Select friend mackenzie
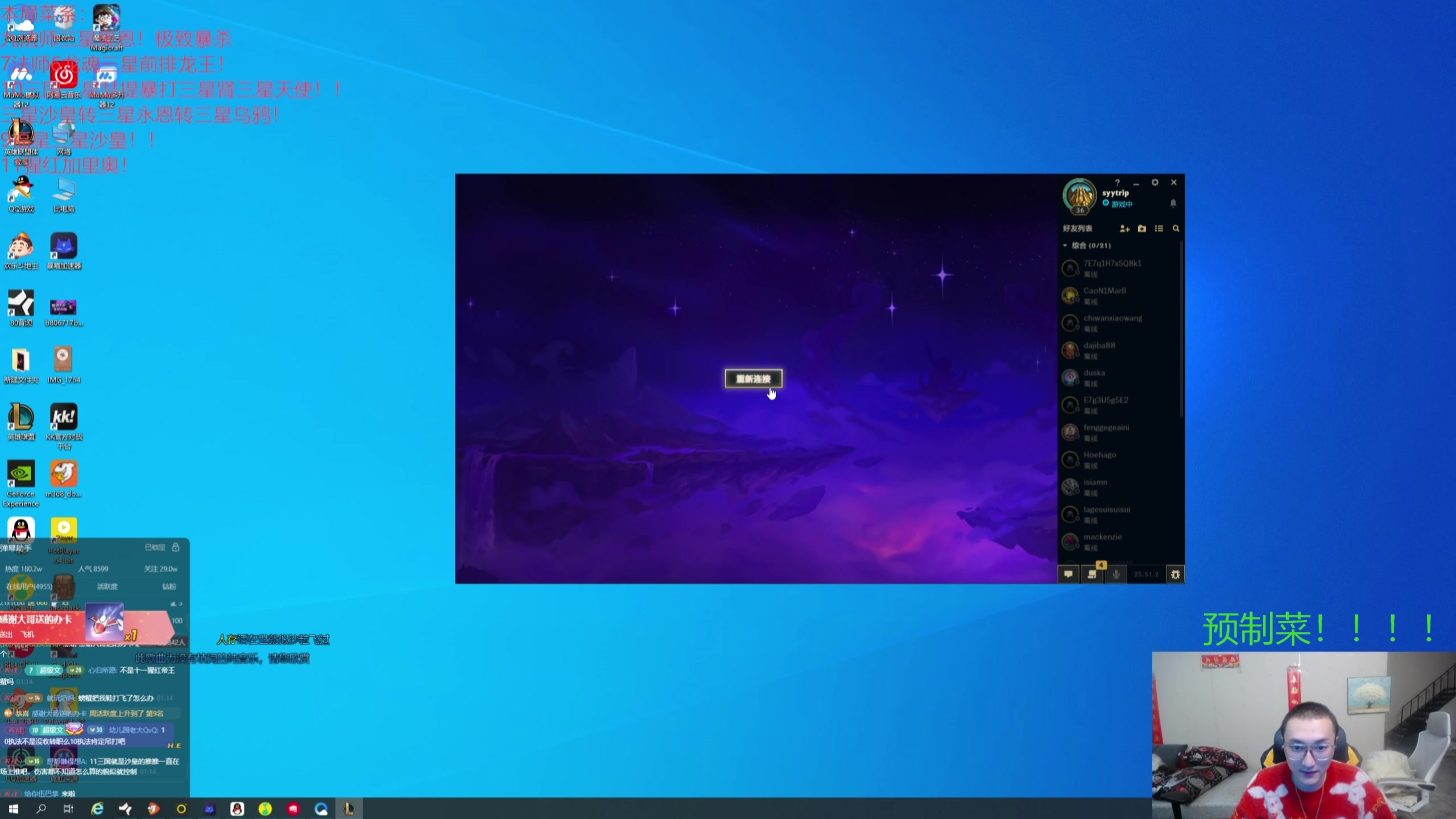Screen dimensions: 1456x819 click(x=1118, y=541)
